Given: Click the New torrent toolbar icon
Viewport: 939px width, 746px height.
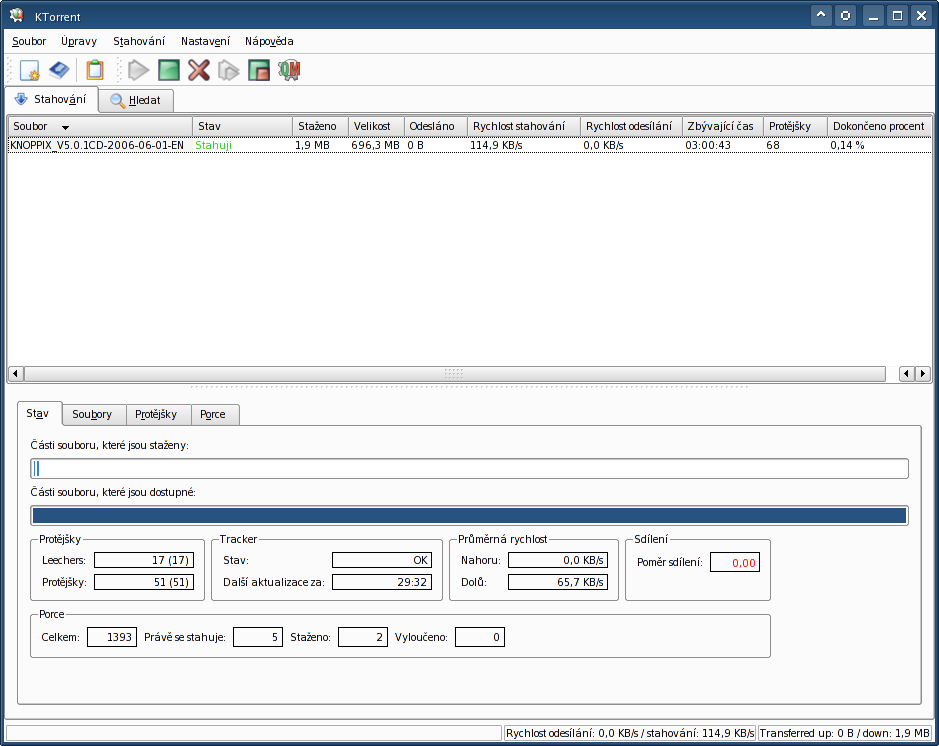Looking at the screenshot, I should 29,70.
